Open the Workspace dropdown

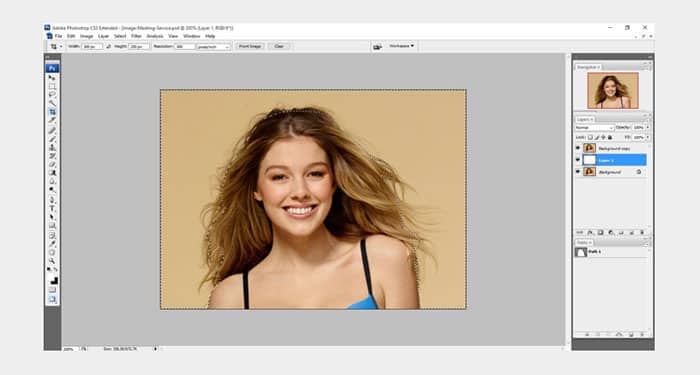(x=401, y=46)
